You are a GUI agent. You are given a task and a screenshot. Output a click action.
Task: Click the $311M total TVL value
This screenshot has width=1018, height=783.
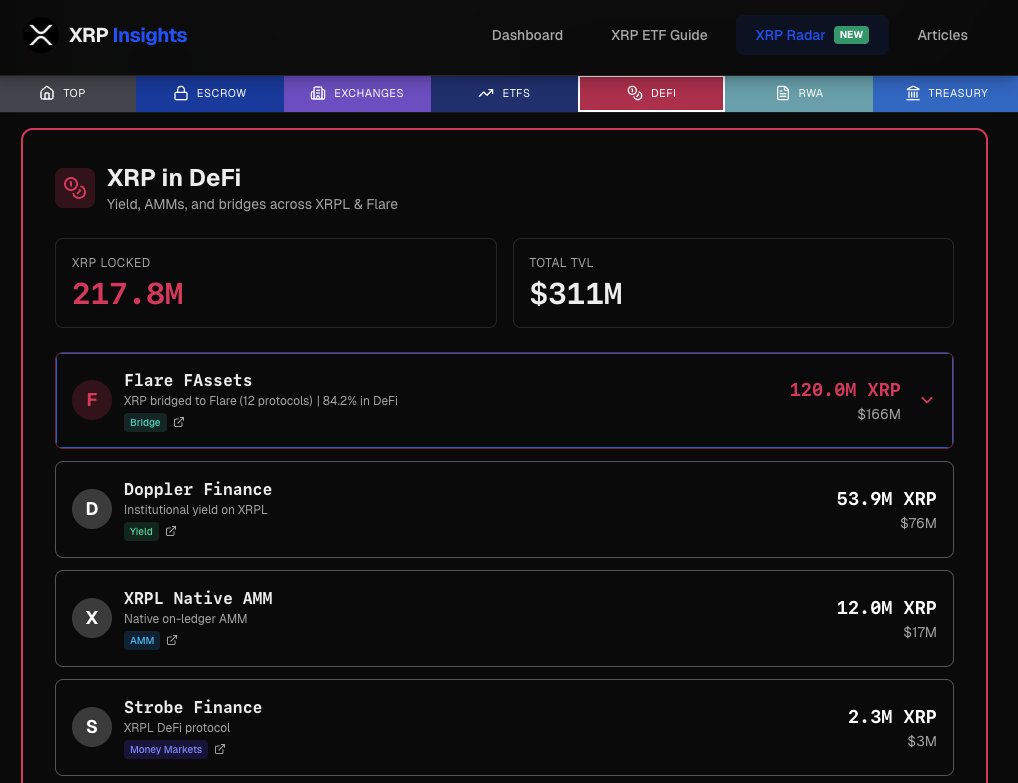point(576,294)
